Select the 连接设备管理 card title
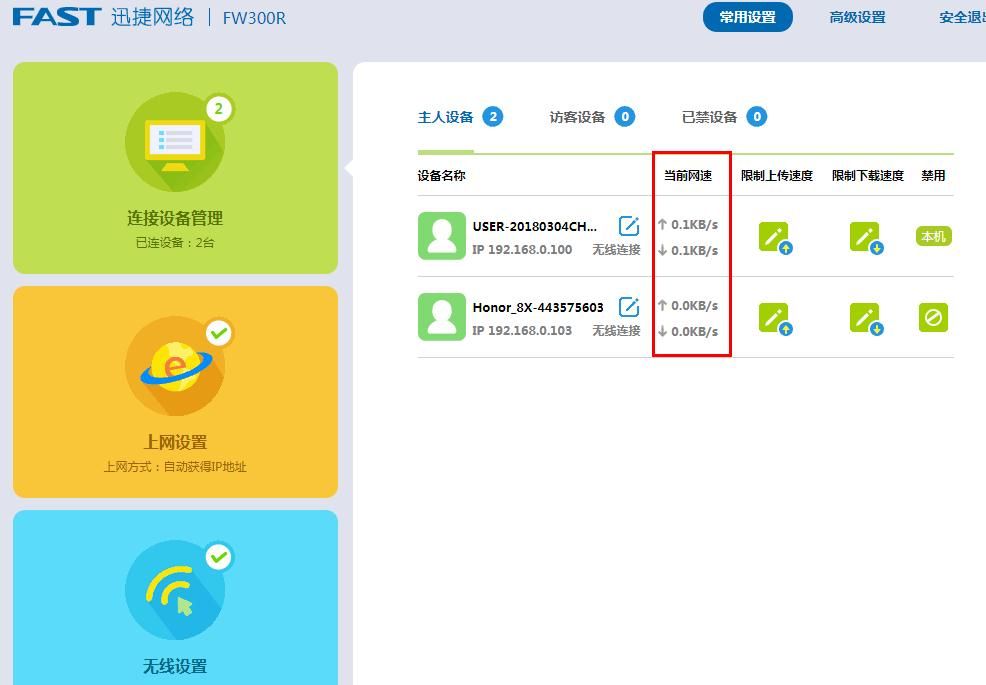Image resolution: width=986 pixels, height=685 pixels. (175, 218)
